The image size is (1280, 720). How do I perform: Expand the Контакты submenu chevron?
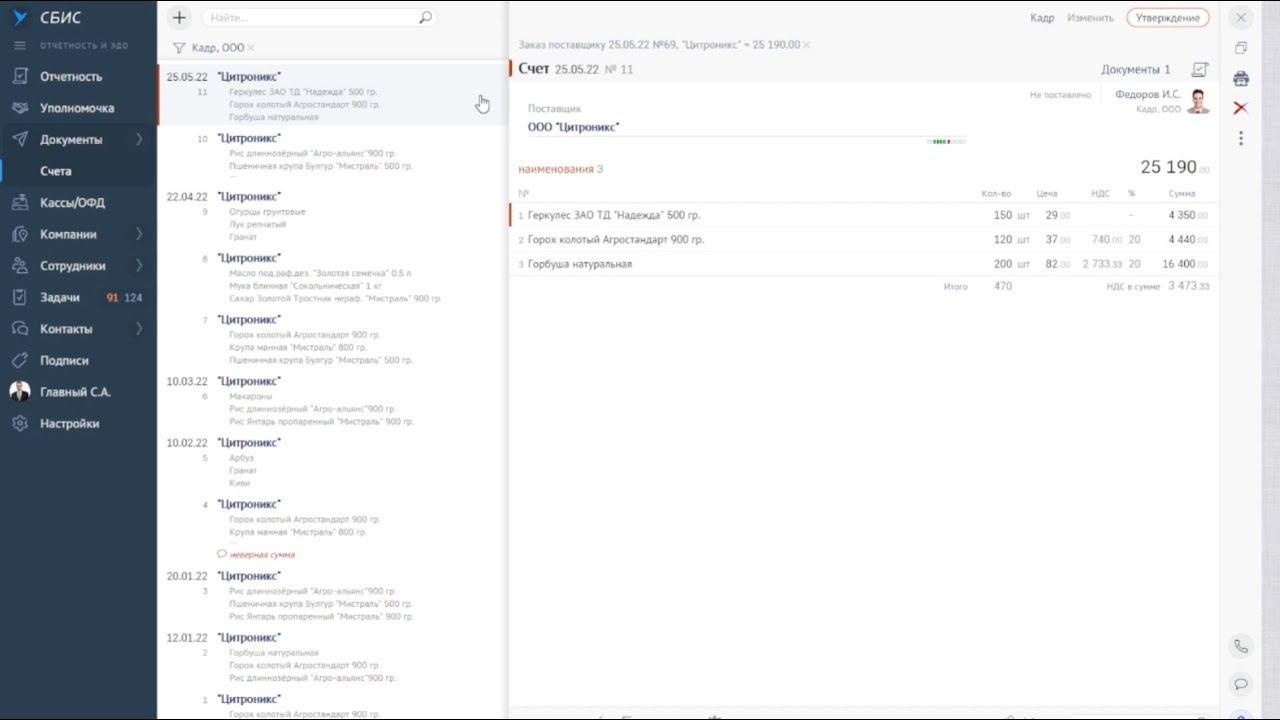click(x=139, y=329)
